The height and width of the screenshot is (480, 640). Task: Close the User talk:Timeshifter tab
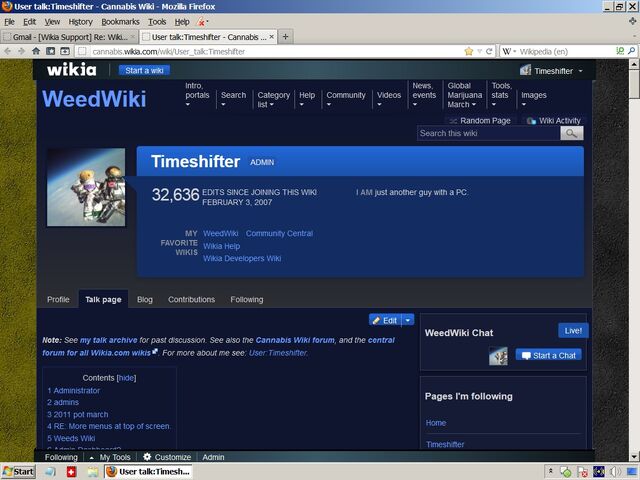271,37
